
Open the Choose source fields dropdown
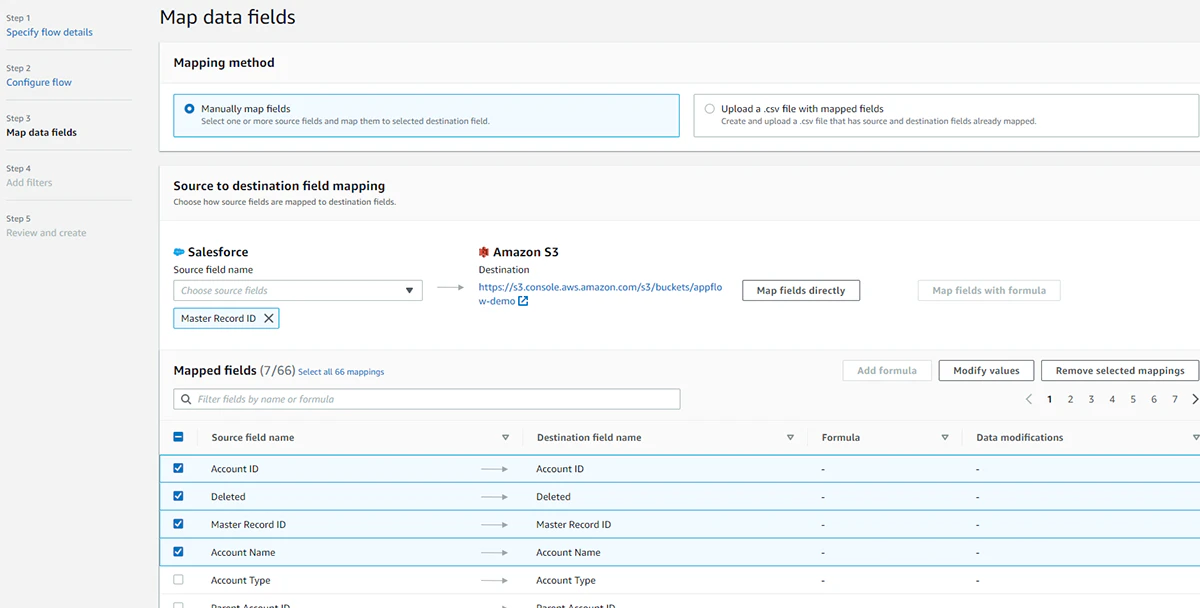pos(297,289)
